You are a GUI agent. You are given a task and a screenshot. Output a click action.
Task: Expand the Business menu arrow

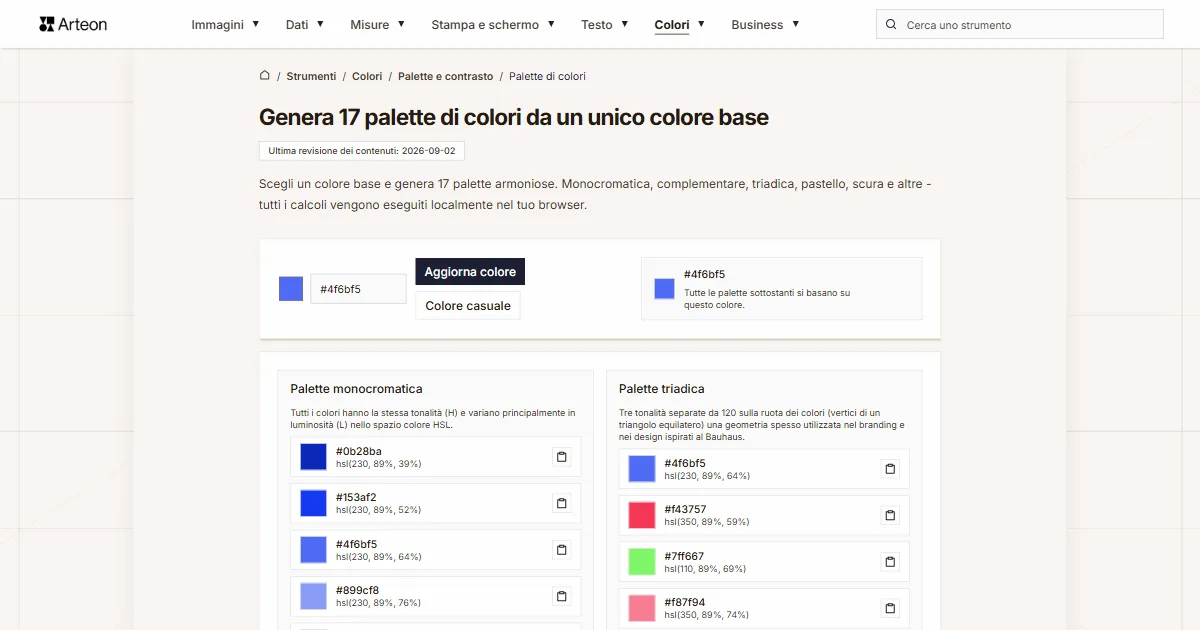795,24
